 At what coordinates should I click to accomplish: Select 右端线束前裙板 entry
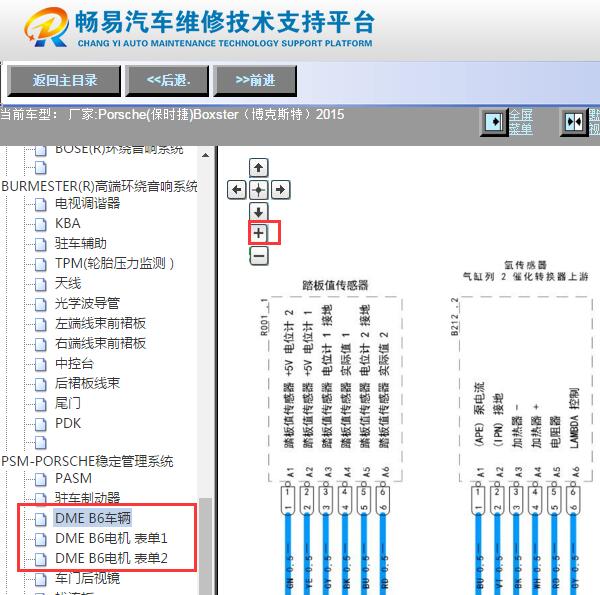point(100,344)
